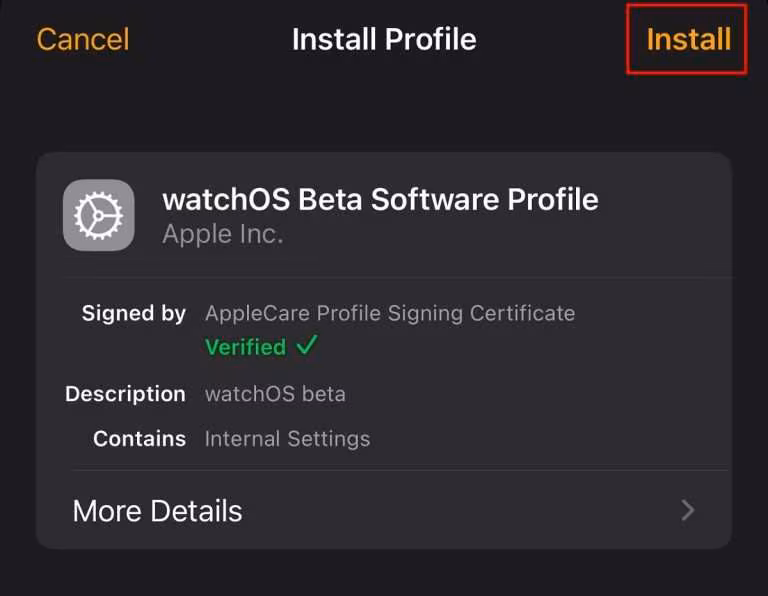Click the Contains label

139,439
